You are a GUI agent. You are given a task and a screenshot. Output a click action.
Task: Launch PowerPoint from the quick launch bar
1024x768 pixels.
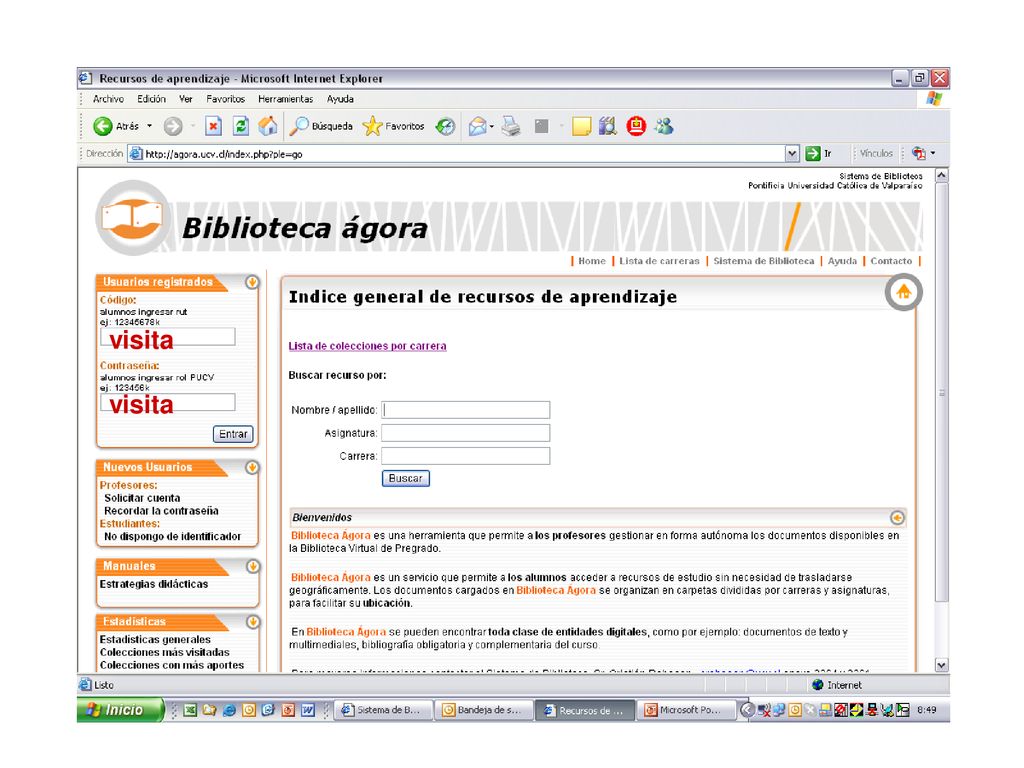pyautogui.click(x=288, y=710)
